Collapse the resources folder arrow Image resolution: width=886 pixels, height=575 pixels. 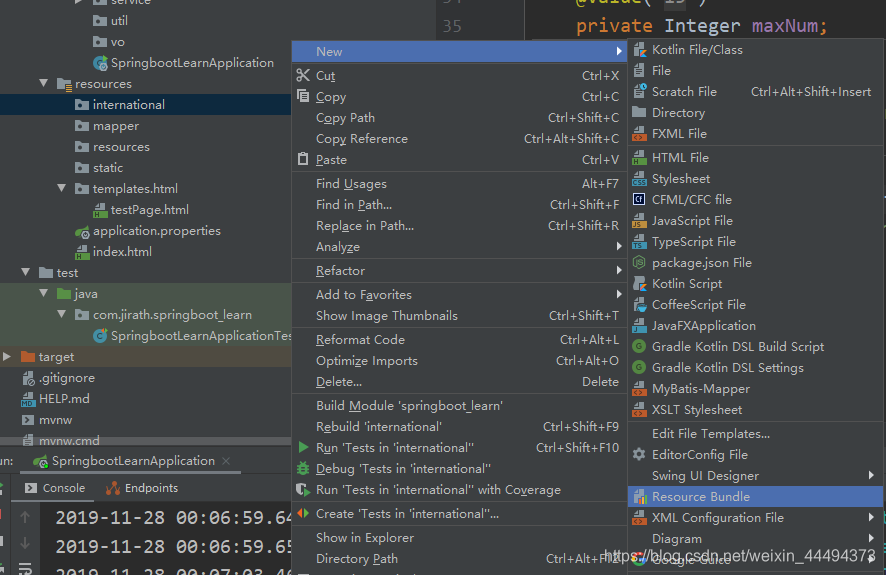(x=44, y=83)
